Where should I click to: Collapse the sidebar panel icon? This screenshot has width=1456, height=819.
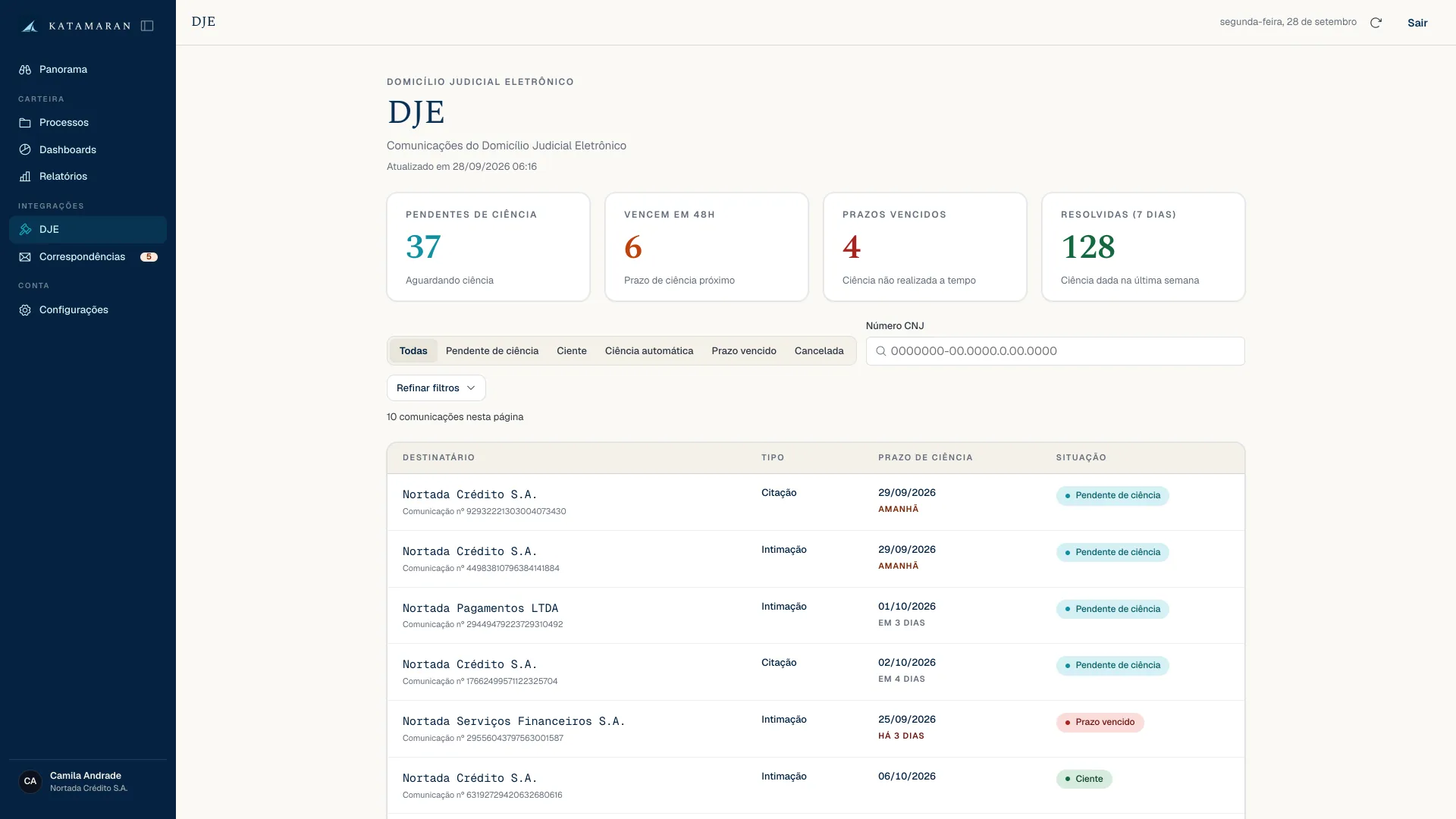[x=147, y=26]
